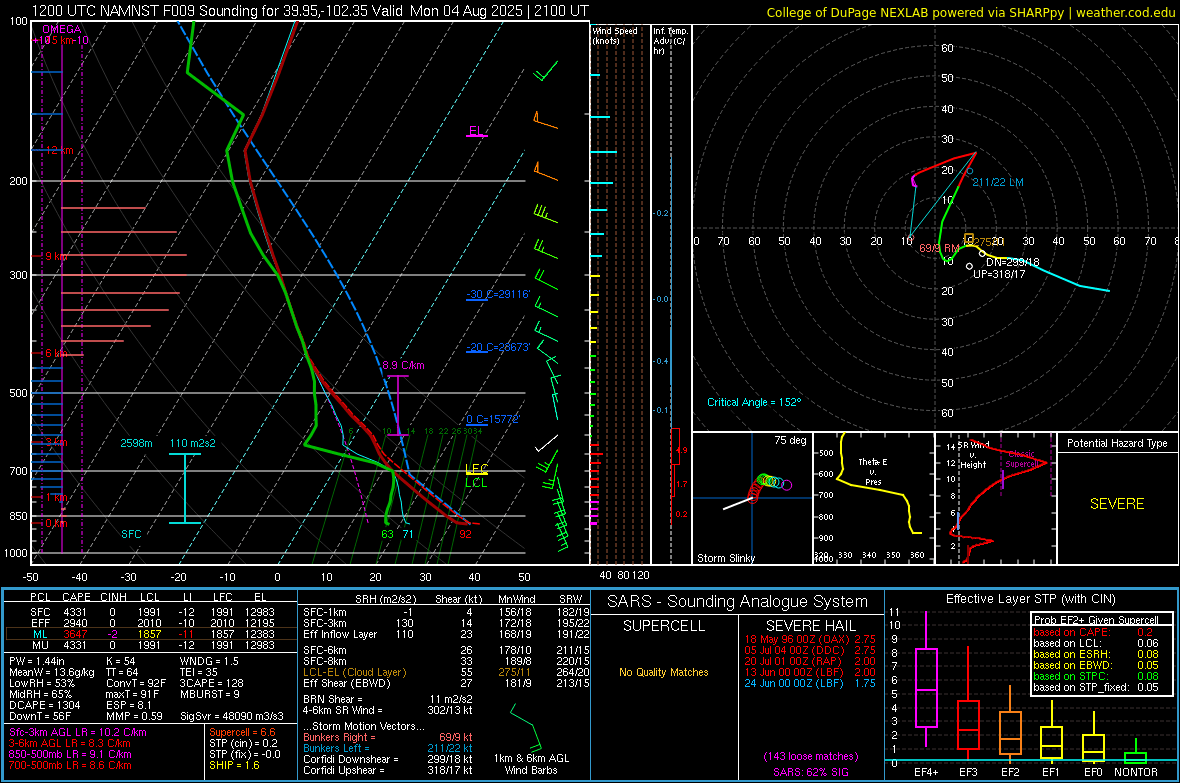Click the magenta EF4+ box plot

(x=926, y=681)
